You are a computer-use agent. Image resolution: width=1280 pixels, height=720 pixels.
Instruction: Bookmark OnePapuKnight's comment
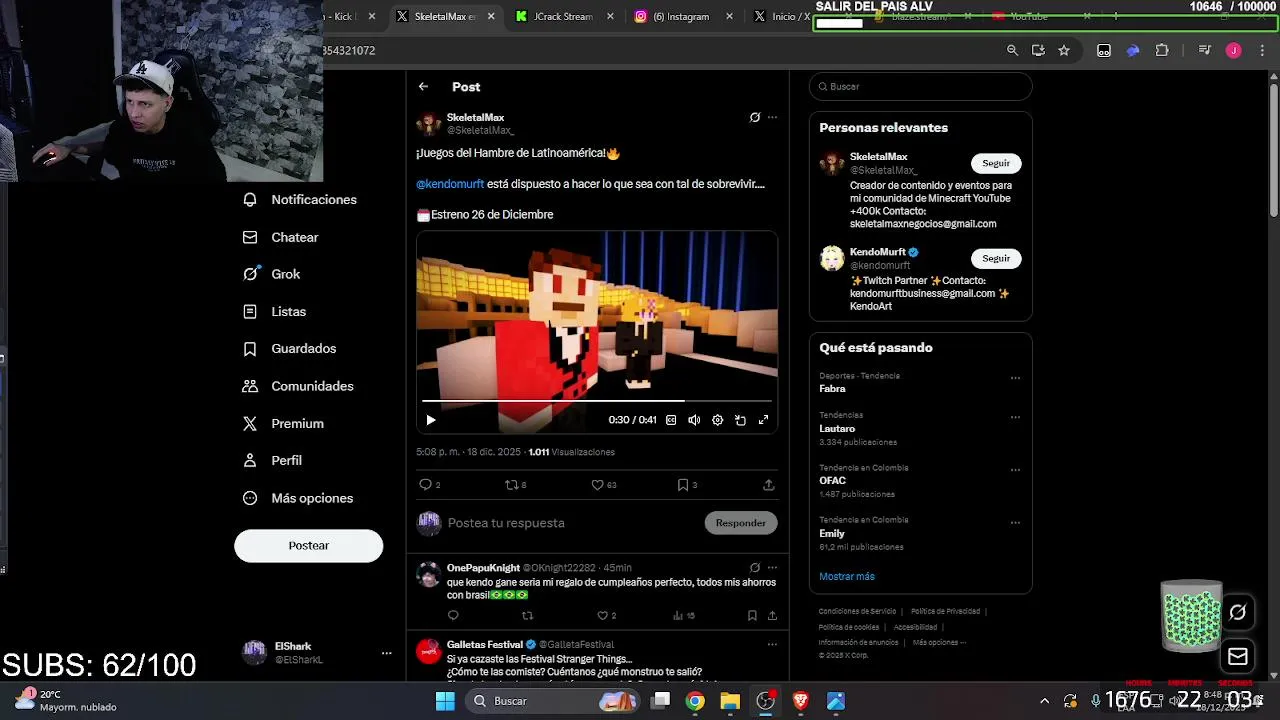point(752,616)
